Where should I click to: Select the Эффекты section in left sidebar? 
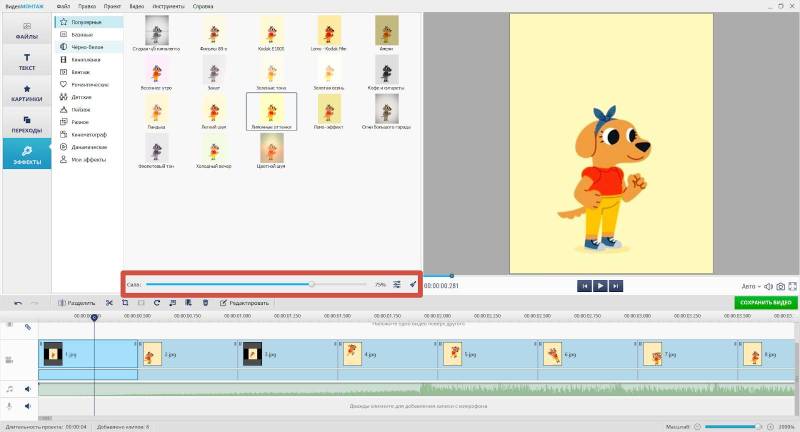point(27,155)
